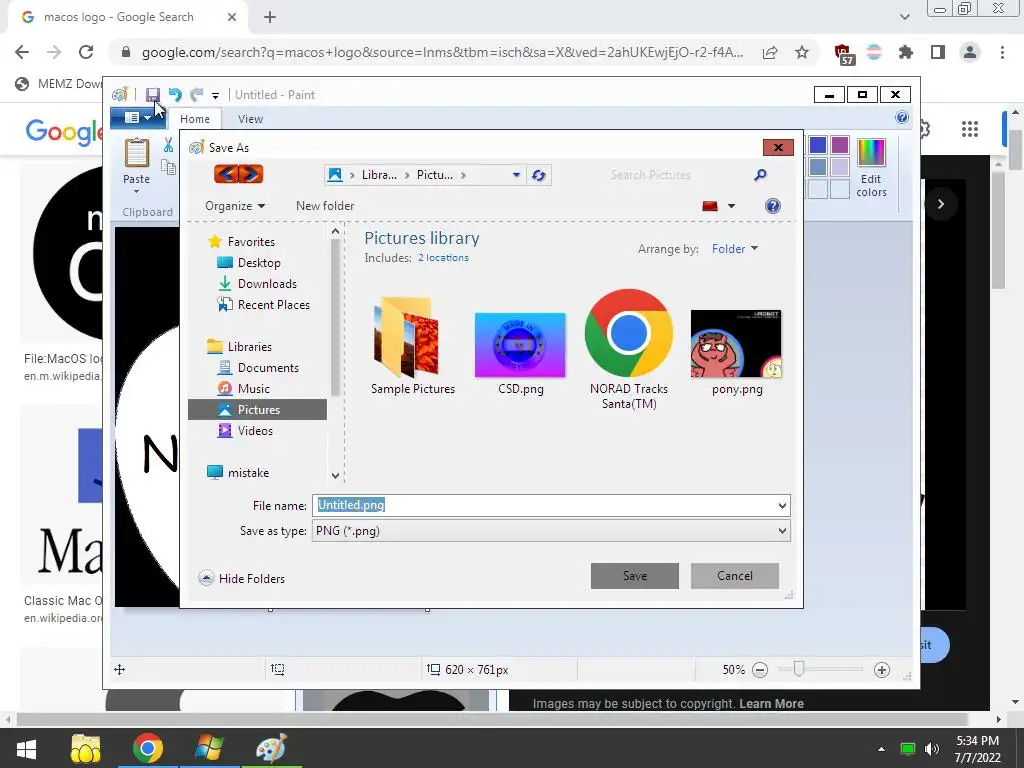Open Chrome's three-dot menu

pos(1002,52)
